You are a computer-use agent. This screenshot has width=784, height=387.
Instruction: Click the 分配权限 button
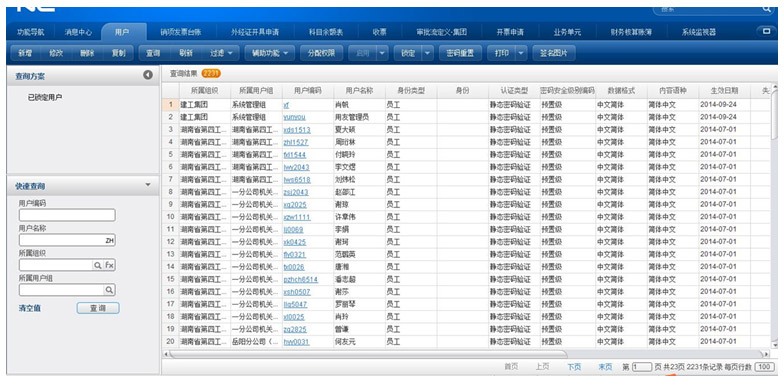coord(321,53)
